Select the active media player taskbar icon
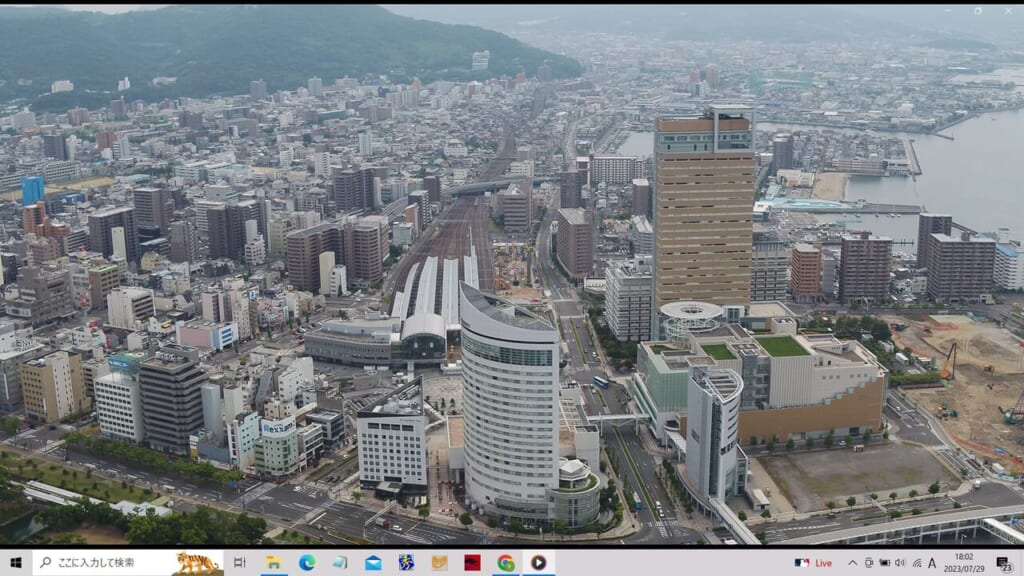The image size is (1024, 576). click(539, 562)
